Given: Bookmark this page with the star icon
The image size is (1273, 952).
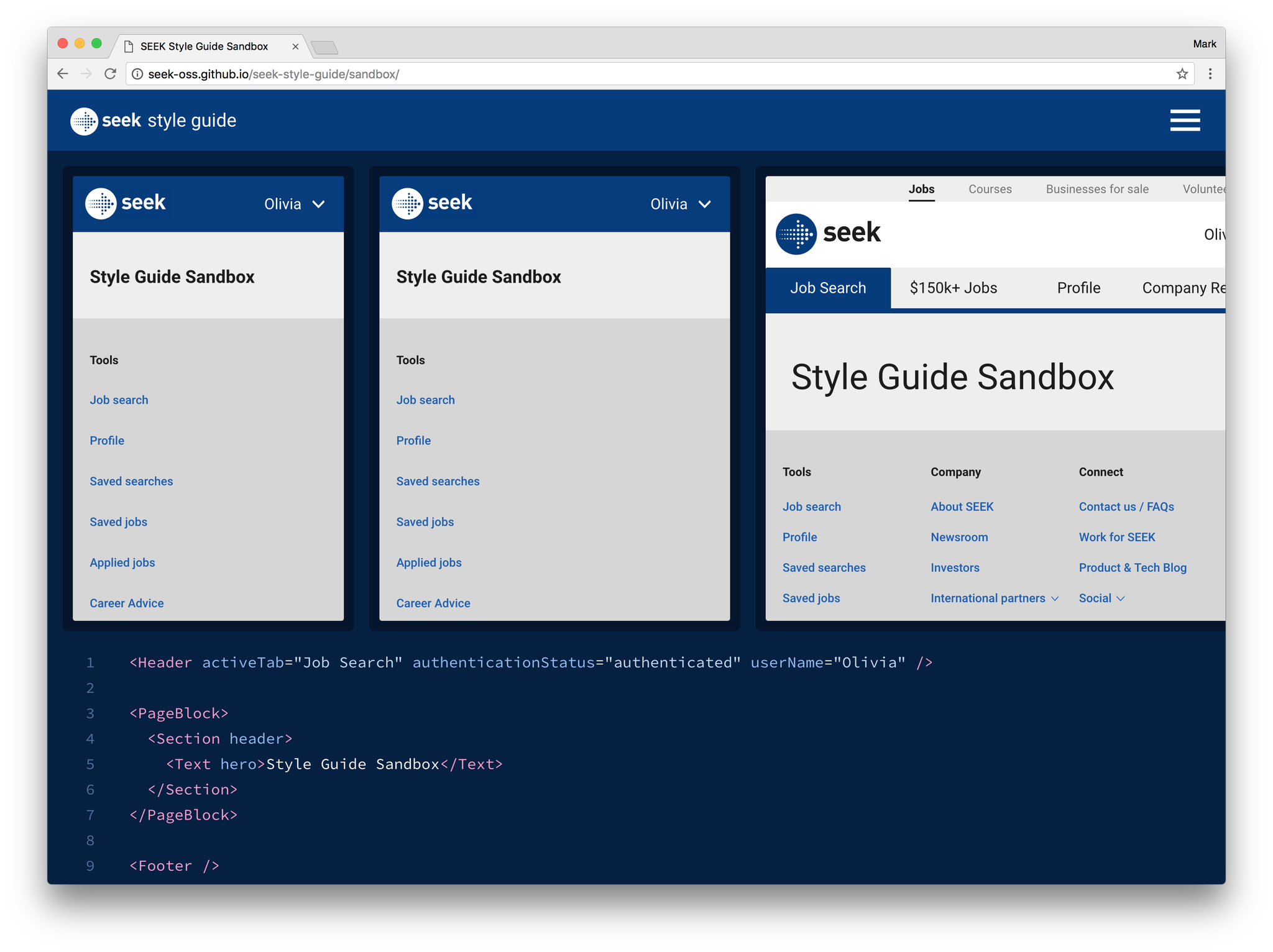Looking at the screenshot, I should click(1182, 74).
